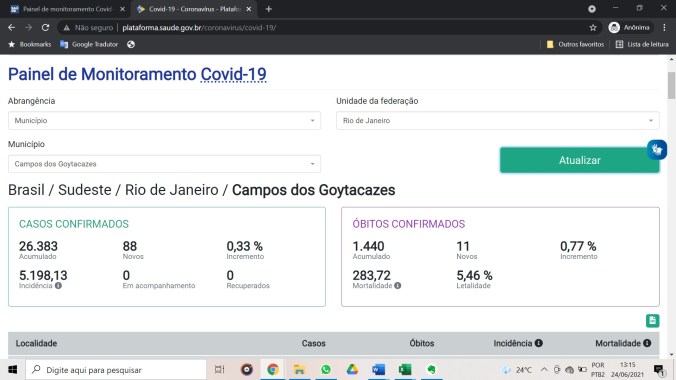The height and width of the screenshot is (380, 676).
Task: Click the Óbitos column header
Action: (x=422, y=343)
